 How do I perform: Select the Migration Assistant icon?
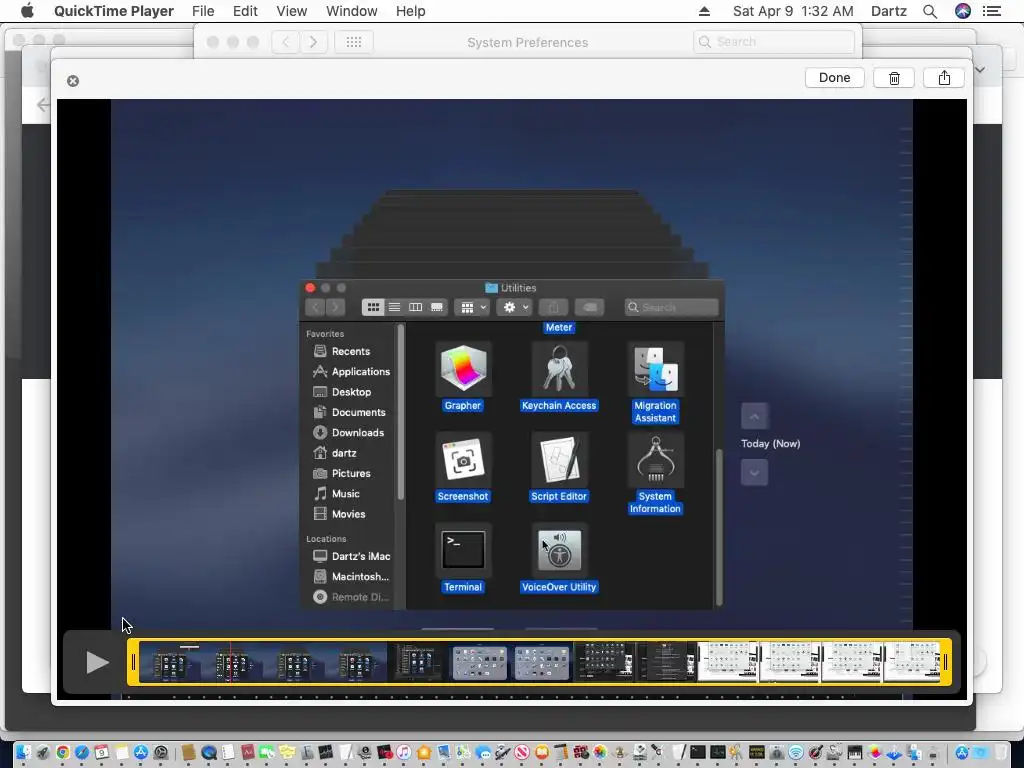click(655, 369)
